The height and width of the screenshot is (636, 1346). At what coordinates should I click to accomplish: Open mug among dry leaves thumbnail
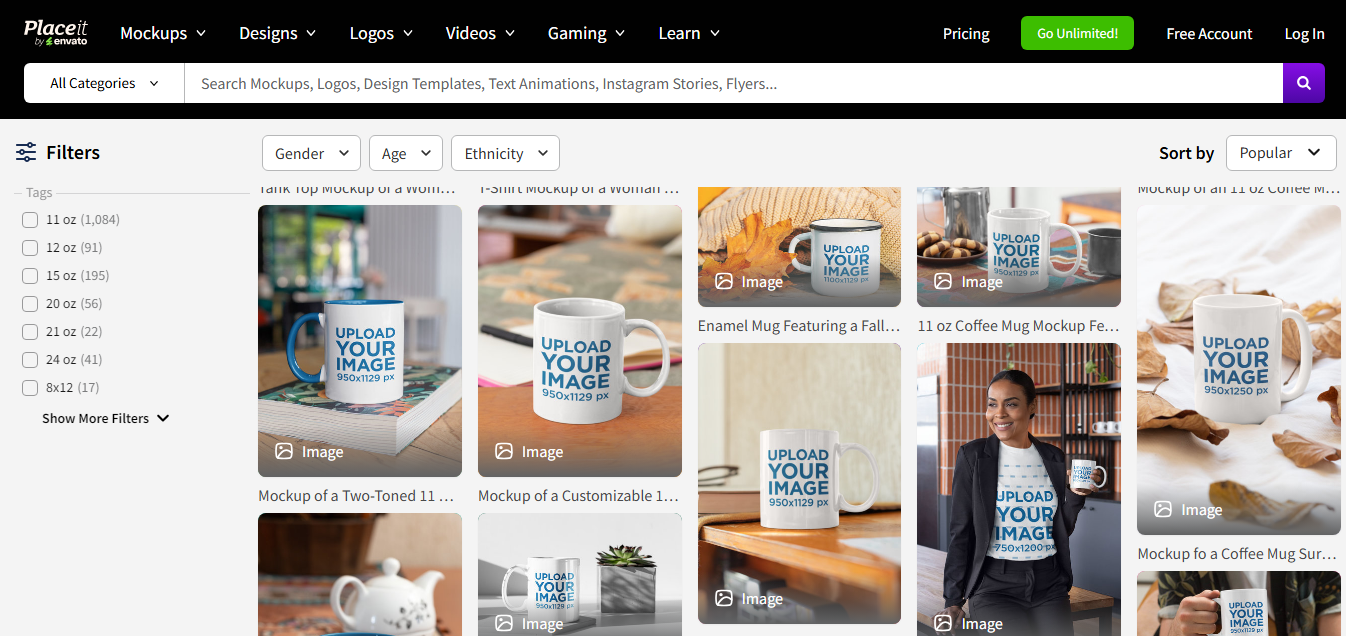coord(1239,370)
